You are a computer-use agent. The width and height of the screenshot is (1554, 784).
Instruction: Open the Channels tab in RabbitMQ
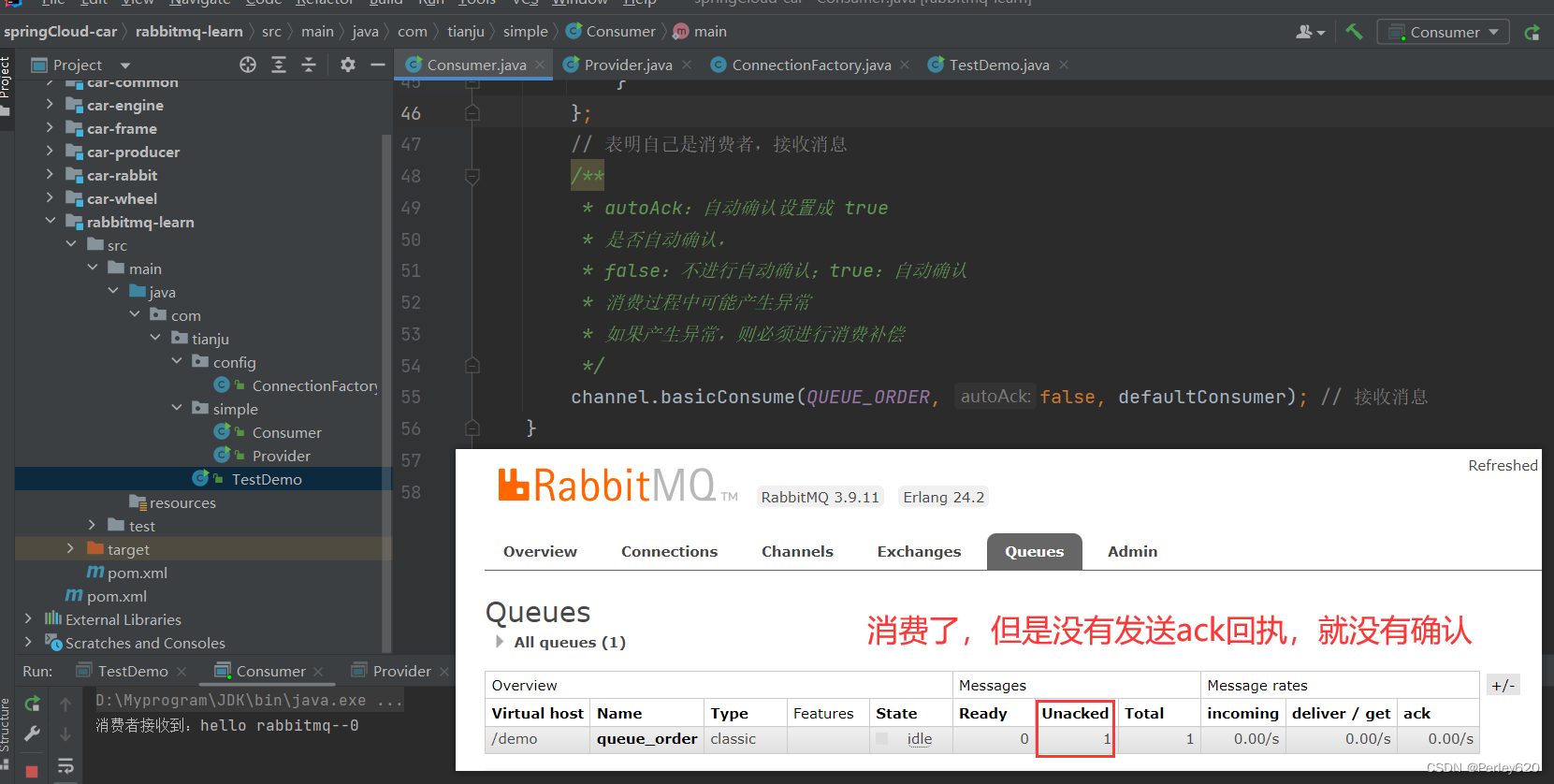797,552
